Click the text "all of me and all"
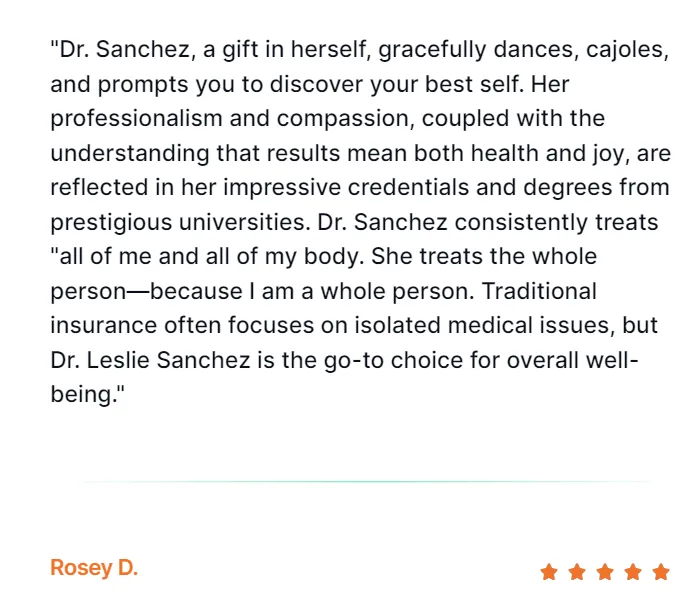The width and height of the screenshot is (700, 606). pos(140,256)
